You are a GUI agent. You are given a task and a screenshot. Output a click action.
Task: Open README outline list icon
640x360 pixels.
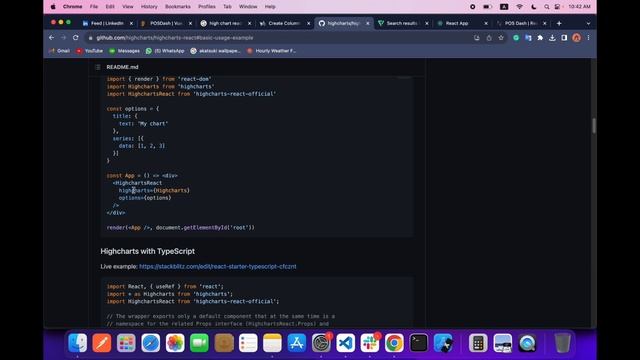pyautogui.click(x=98, y=67)
